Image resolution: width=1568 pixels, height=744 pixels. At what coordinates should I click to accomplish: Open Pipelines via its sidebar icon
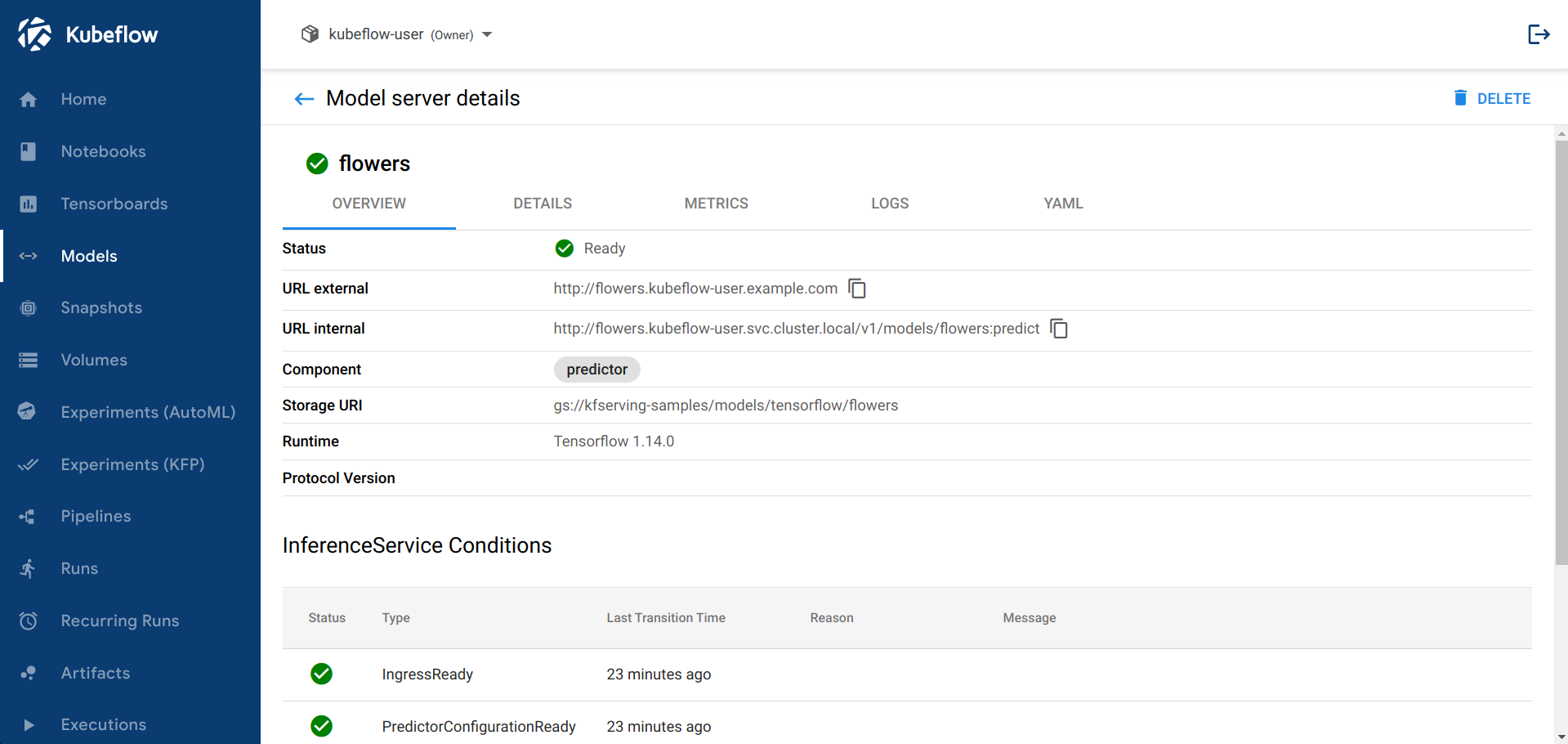tap(27, 516)
